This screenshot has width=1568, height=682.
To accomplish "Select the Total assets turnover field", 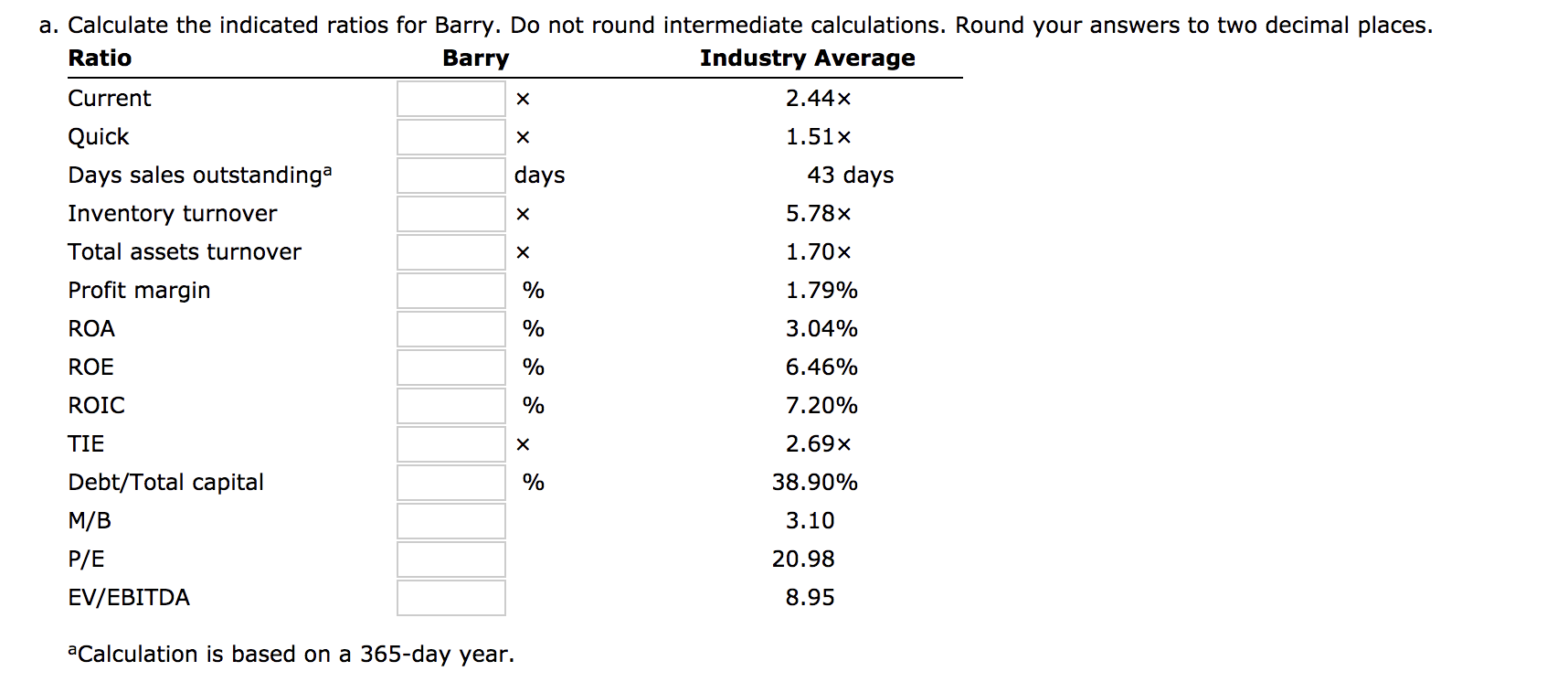I will point(451,252).
